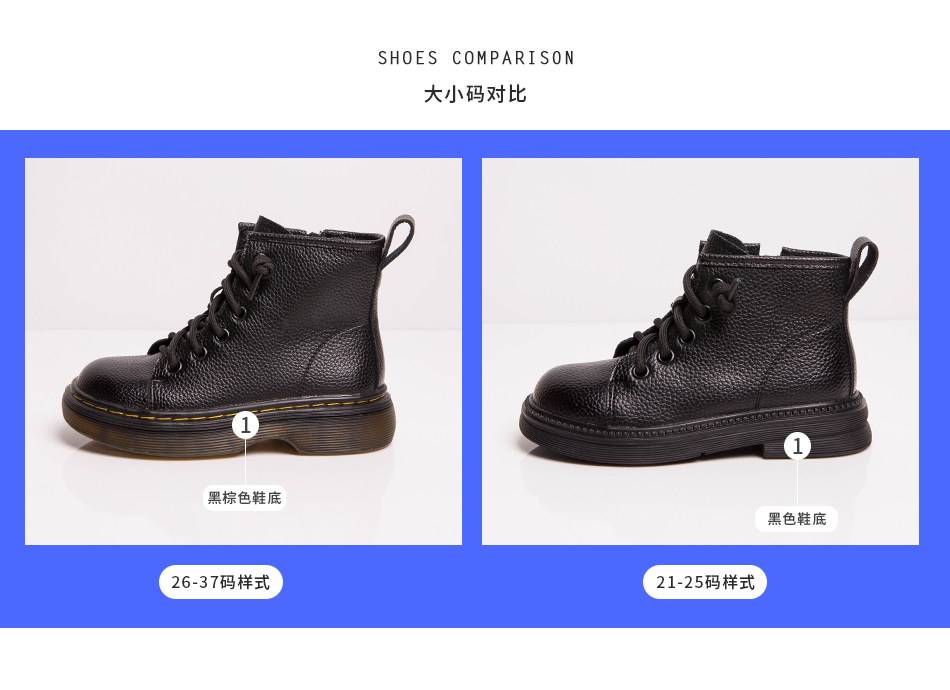
Task: Click the glossy toe cap of left boot
Action: pos(108,376)
